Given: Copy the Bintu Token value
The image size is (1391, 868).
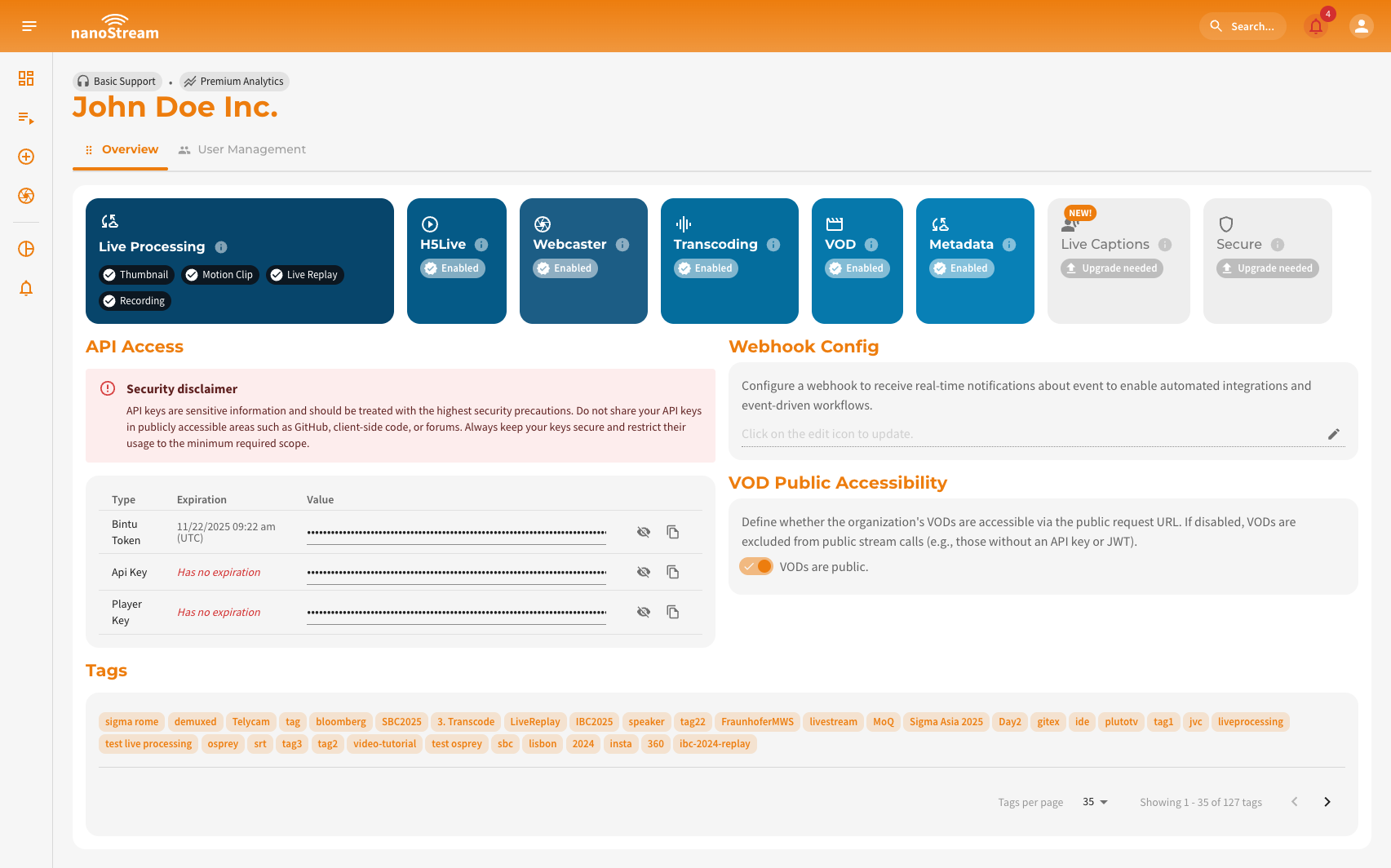Looking at the screenshot, I should click(672, 531).
